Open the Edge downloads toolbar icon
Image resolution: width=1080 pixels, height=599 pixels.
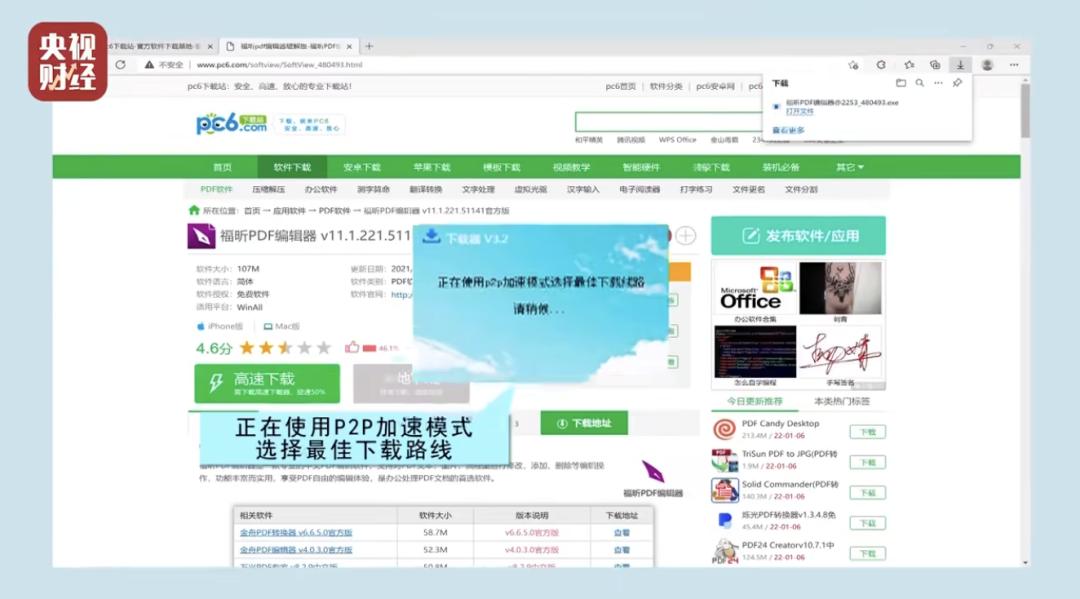[960, 65]
